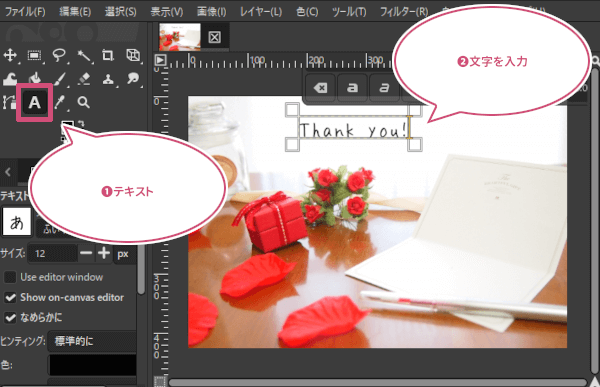Select the Color Picker eyedropper tool

(60, 103)
